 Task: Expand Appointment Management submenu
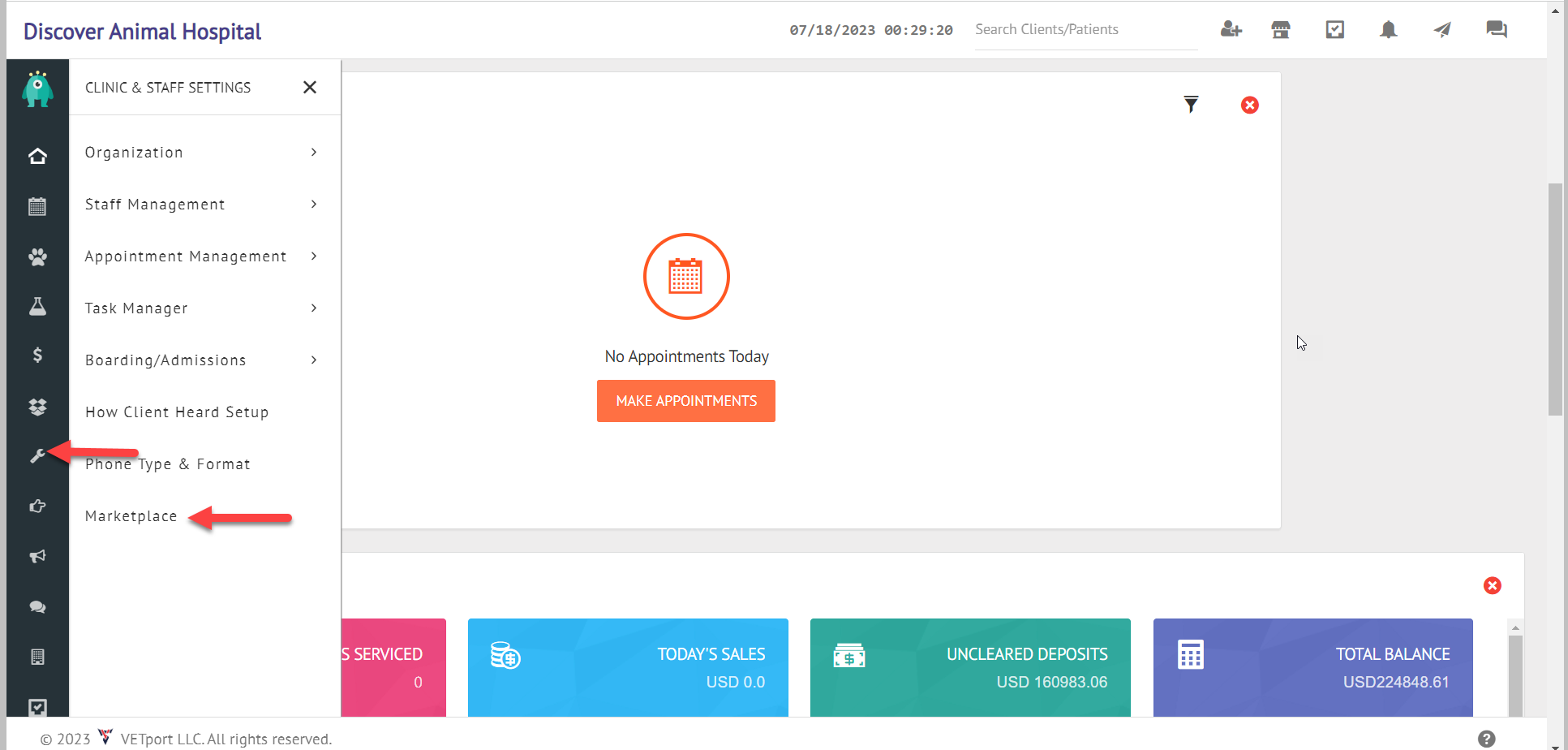[204, 256]
